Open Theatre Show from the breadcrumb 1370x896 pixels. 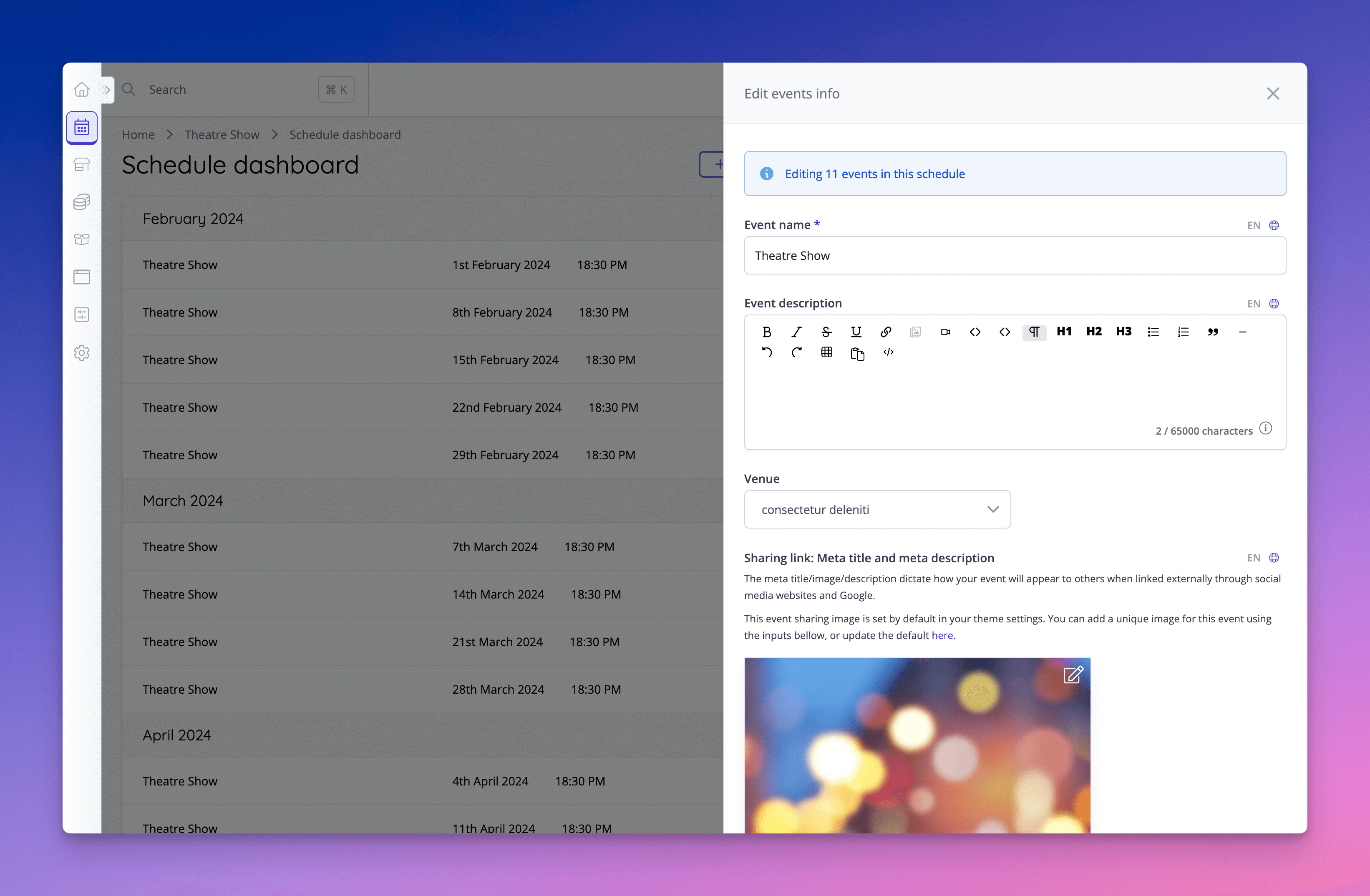pyautogui.click(x=222, y=134)
